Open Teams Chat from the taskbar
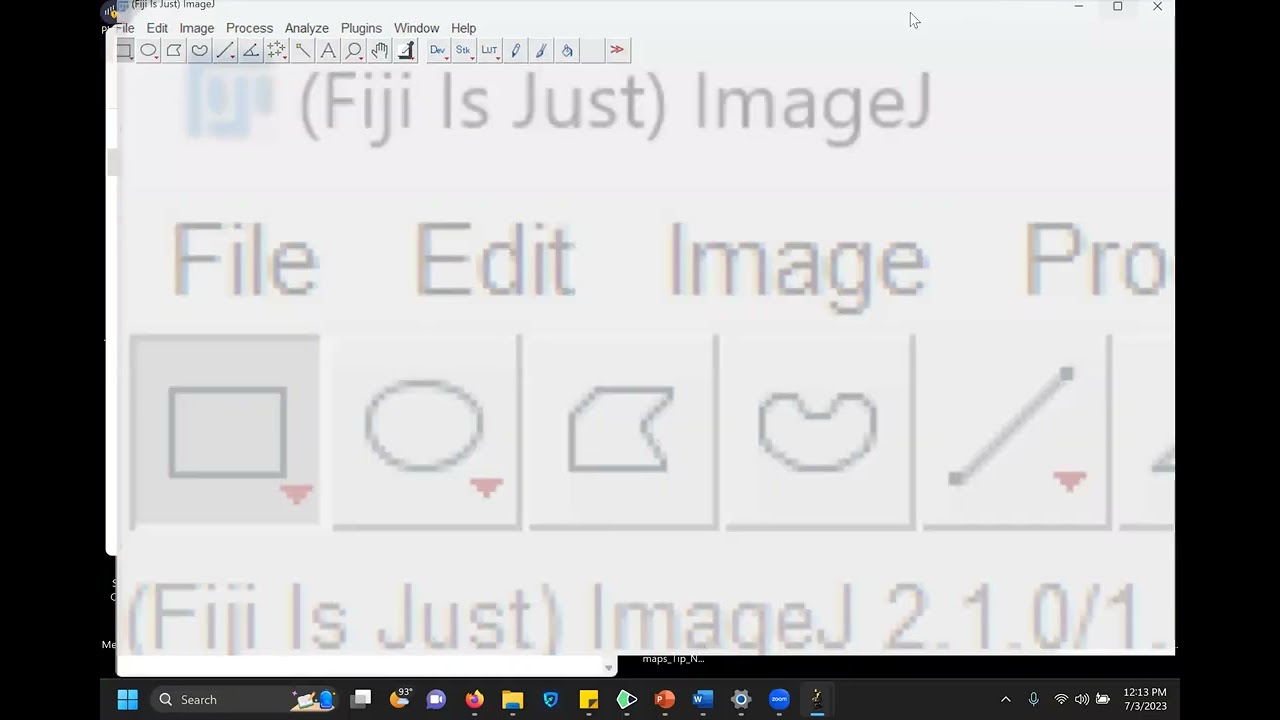The image size is (1280, 720). (436, 699)
